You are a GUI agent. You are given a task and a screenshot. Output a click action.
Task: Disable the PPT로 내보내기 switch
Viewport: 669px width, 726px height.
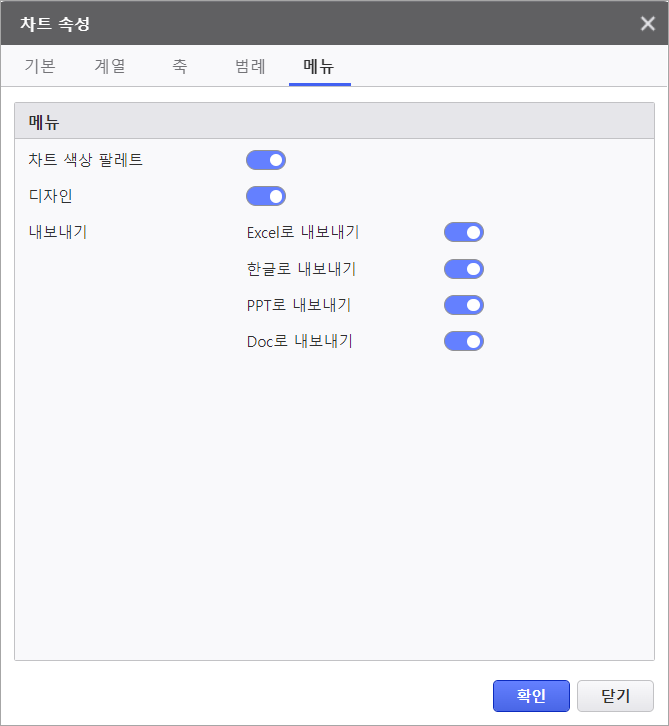[464, 305]
